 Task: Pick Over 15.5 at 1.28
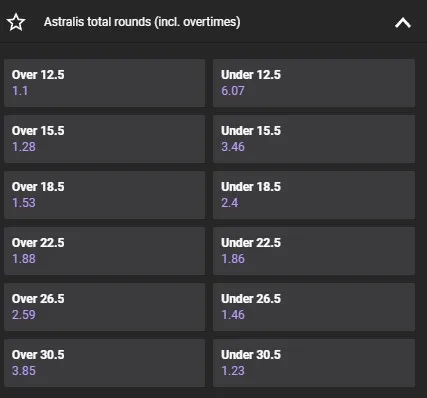click(x=104, y=139)
